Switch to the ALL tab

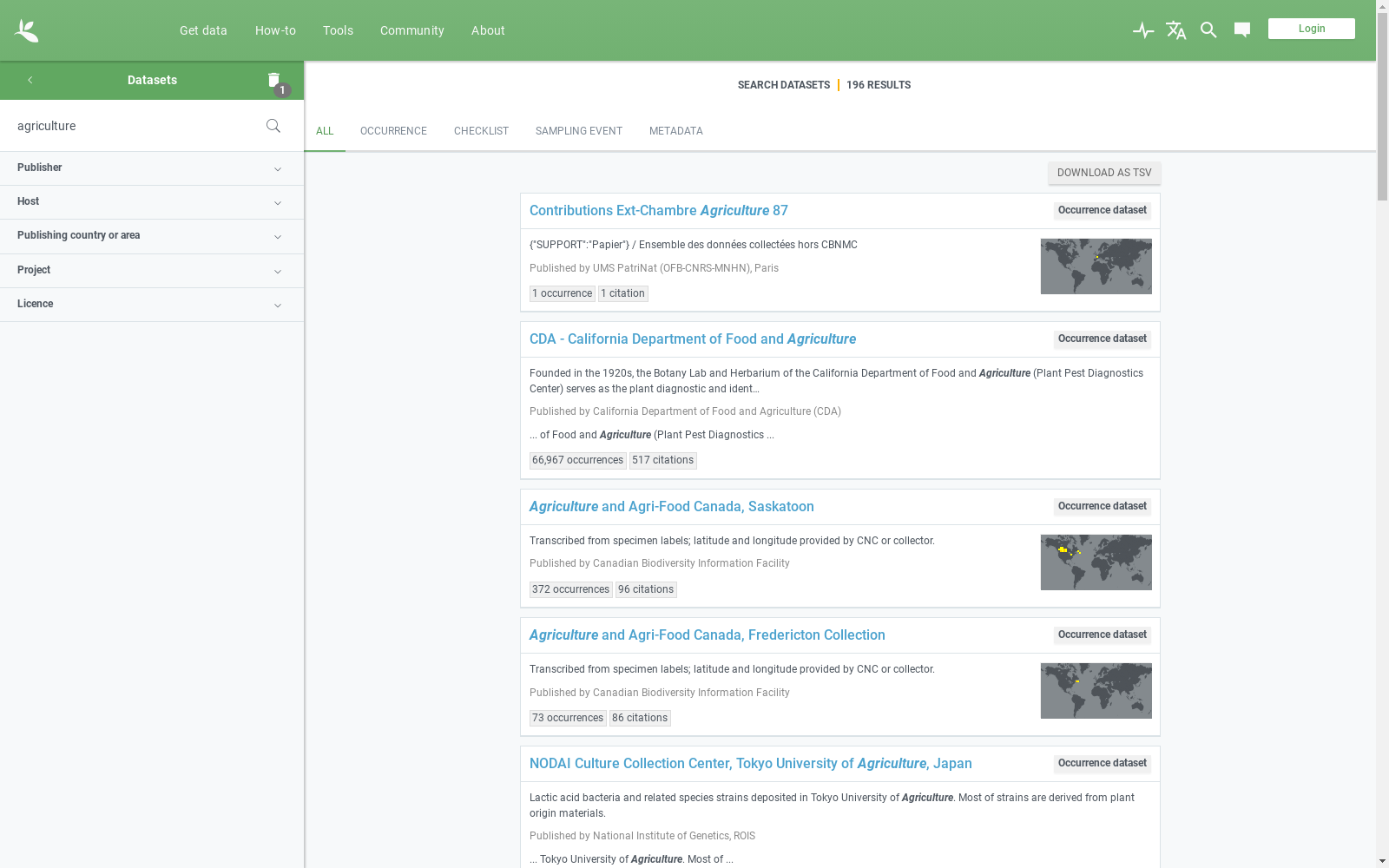[325, 131]
